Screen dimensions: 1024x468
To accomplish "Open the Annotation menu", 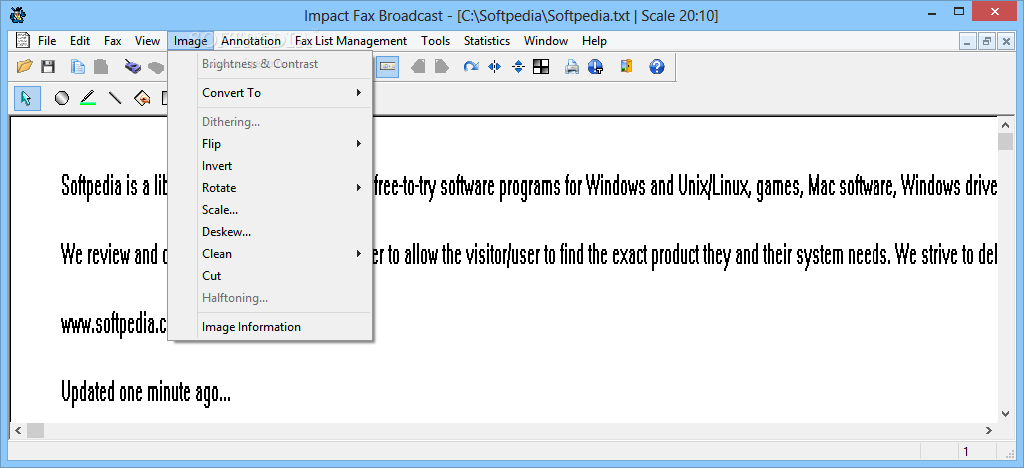I will click(251, 40).
